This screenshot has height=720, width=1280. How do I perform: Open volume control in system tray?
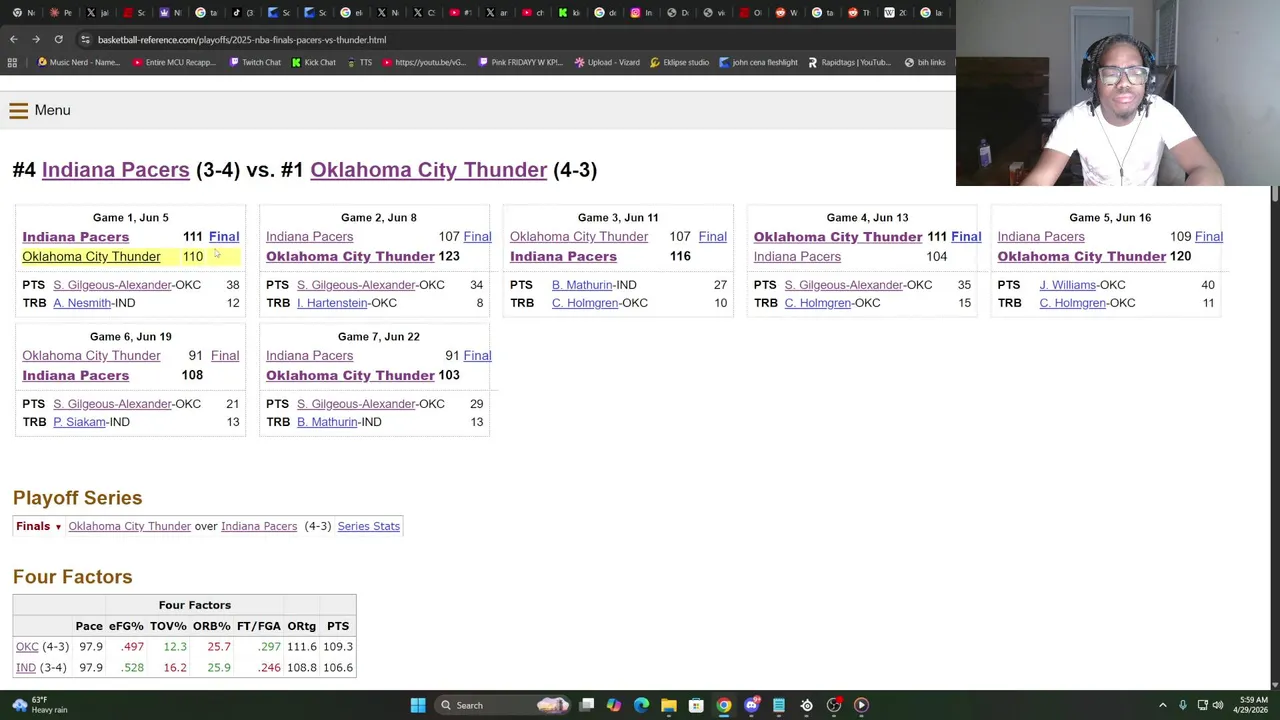[x=1219, y=705]
